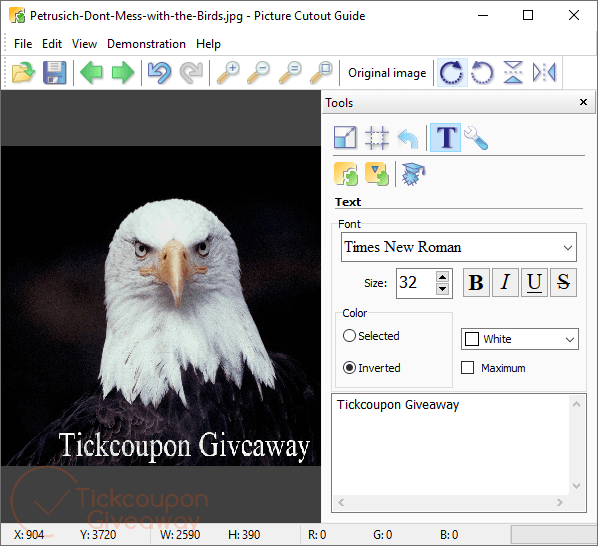Click the X: 904 status value
The width and height of the screenshot is (598, 546).
29,535
